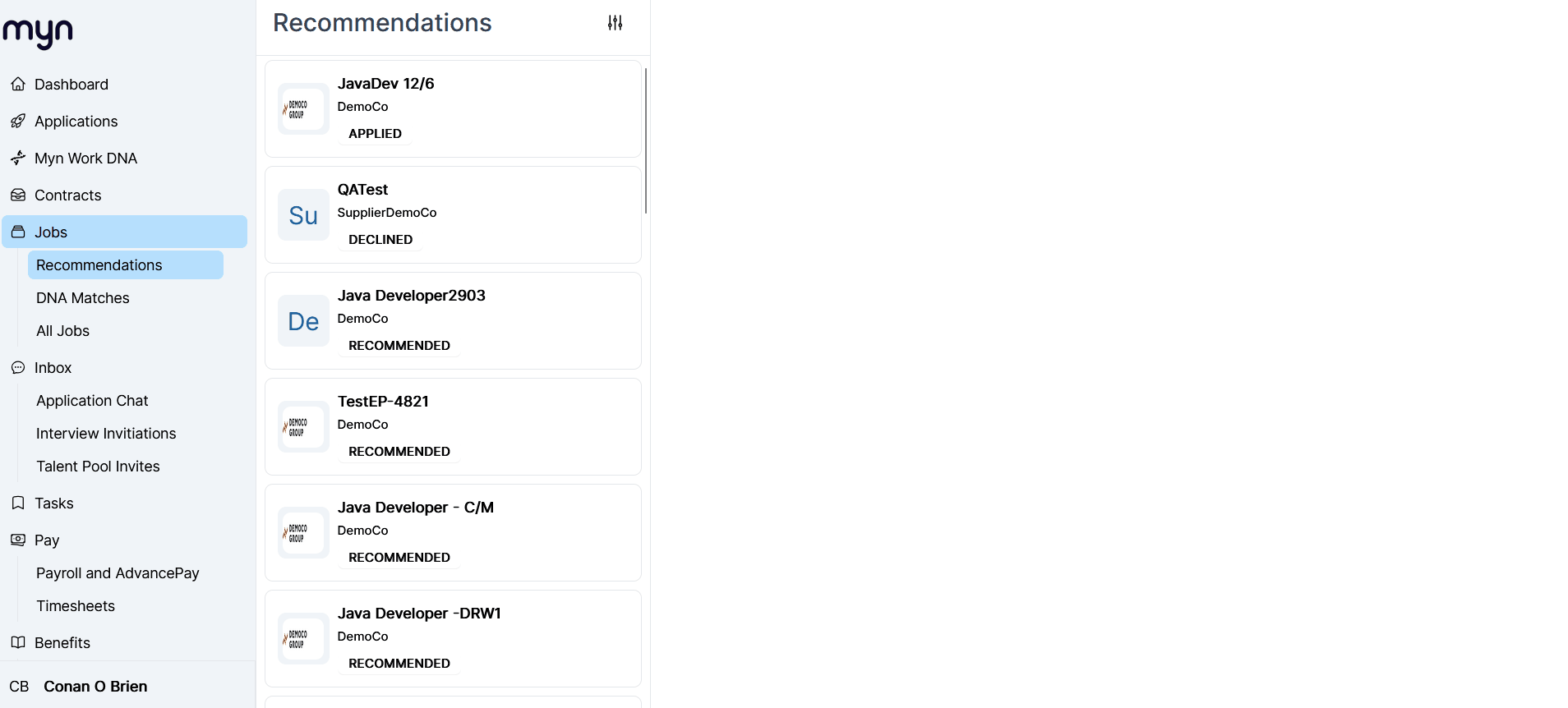This screenshot has height=708, width=1568.
Task: Click the Benefits book icon
Action: click(x=18, y=643)
